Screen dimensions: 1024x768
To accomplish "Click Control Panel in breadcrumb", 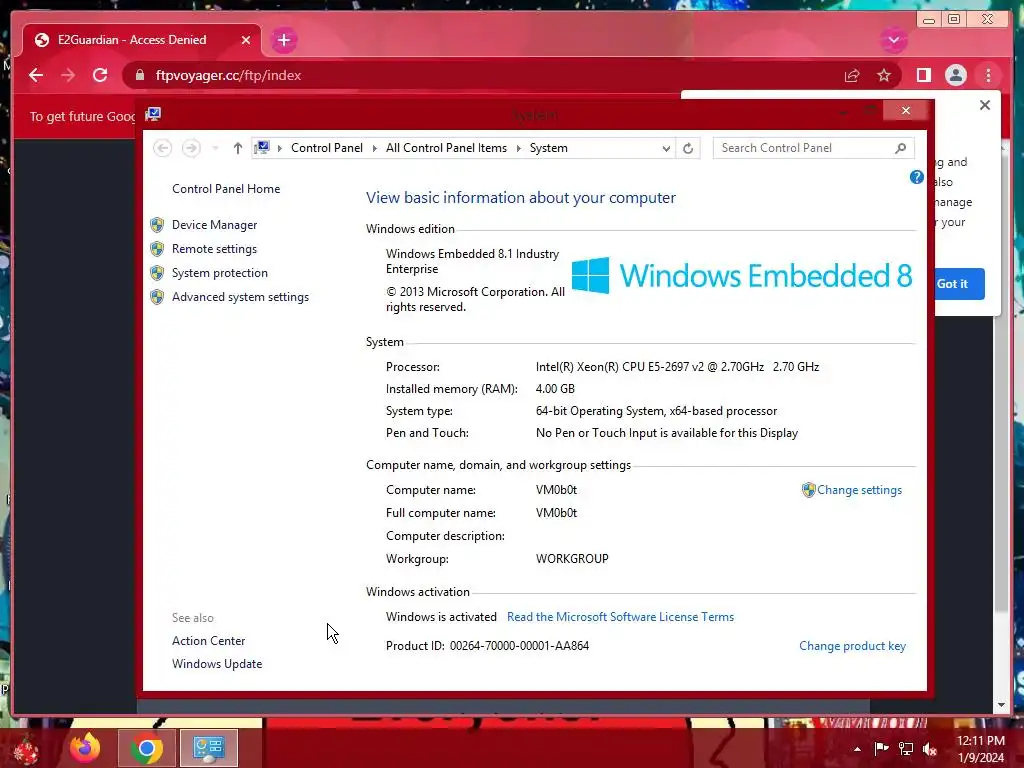I will 327,148.
